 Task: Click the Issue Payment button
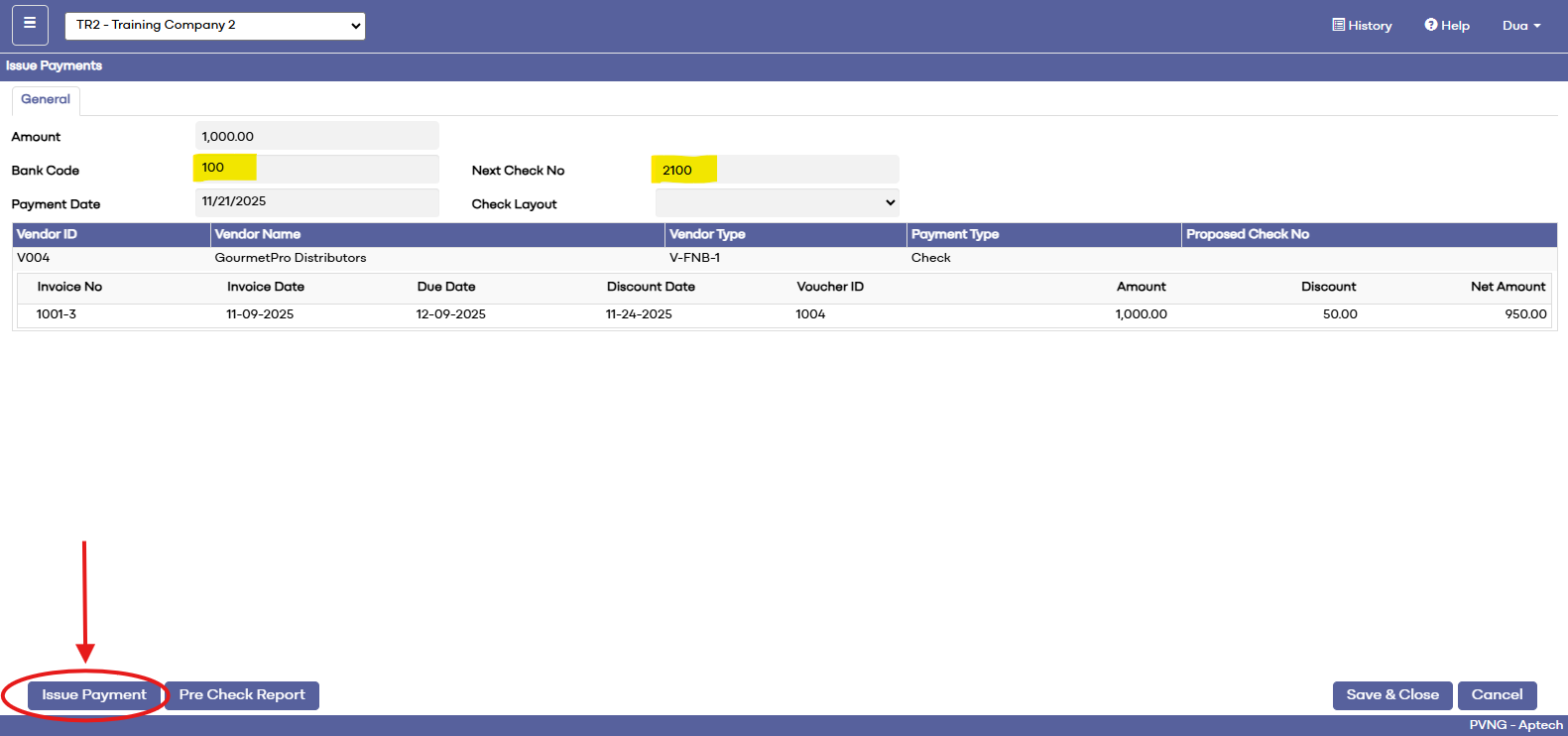click(x=94, y=695)
